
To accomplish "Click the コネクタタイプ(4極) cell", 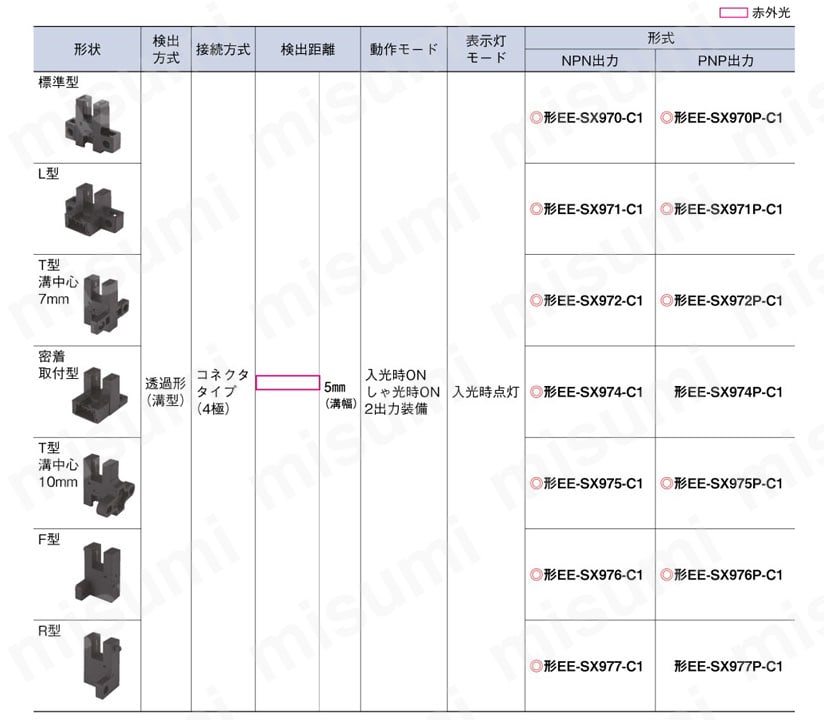I will click(222, 392).
